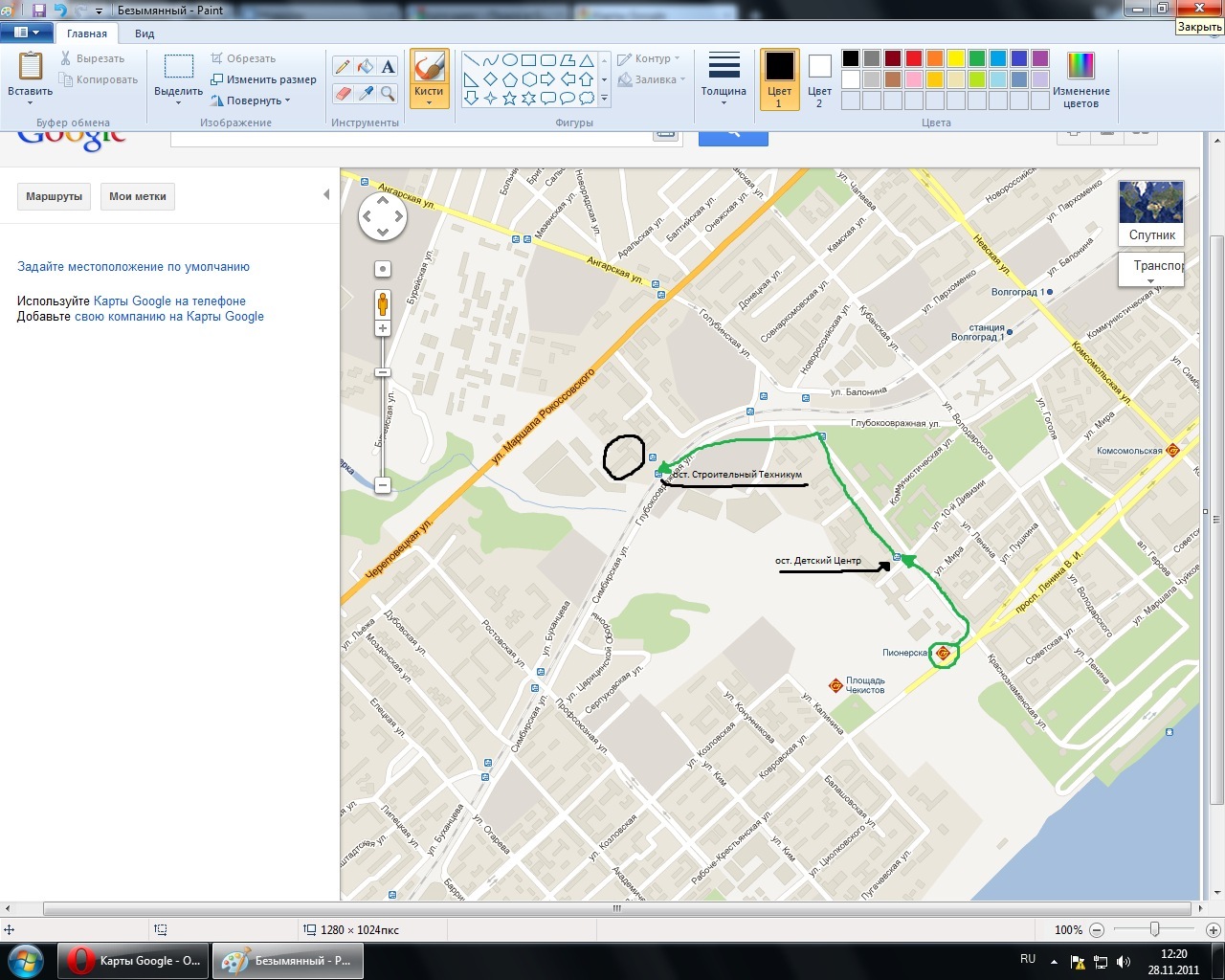Choose the Triangle shape in shapes gallery
1225x980 pixels.
[587, 60]
